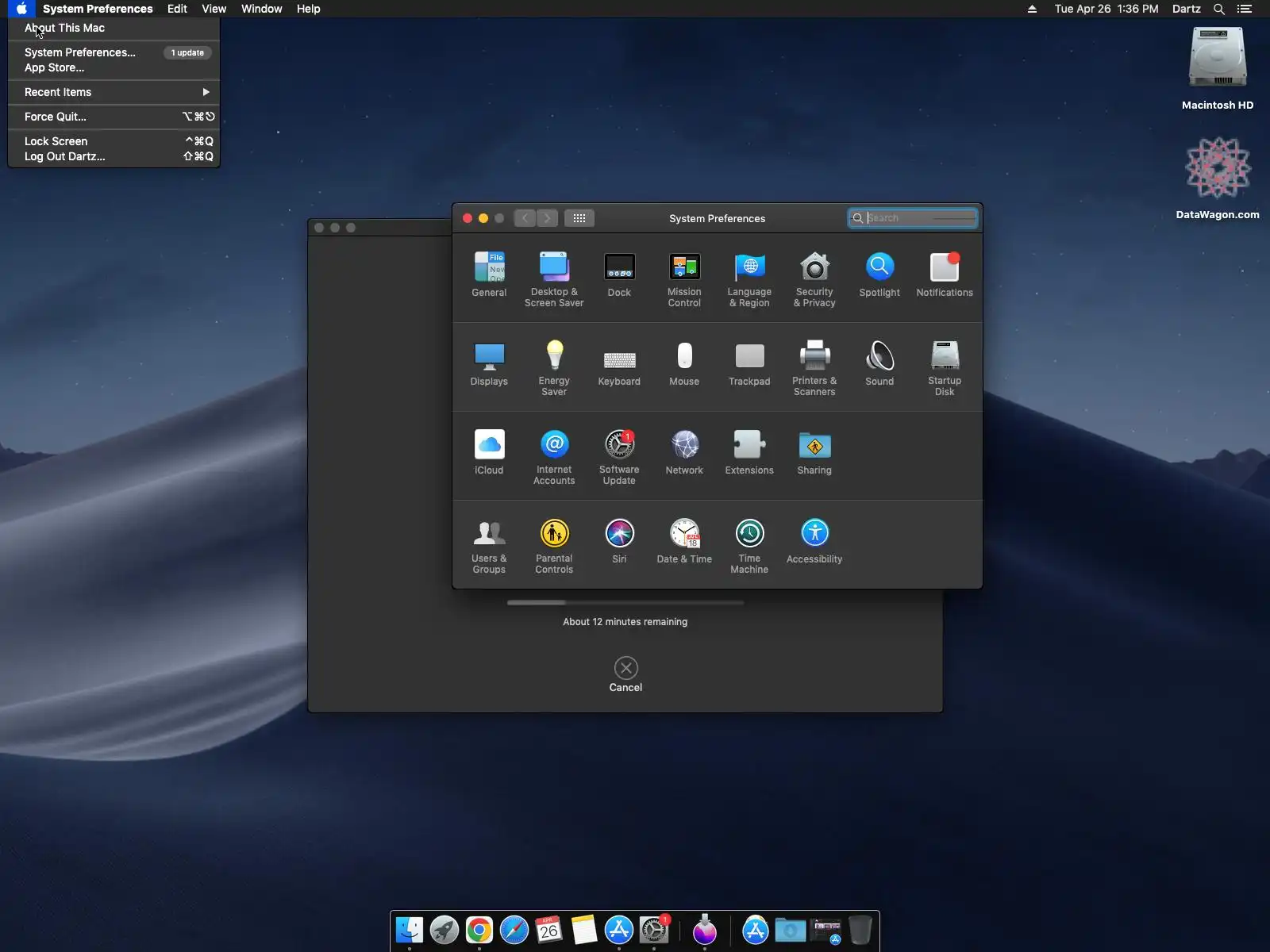Click the installation progress bar
This screenshot has width=1270, height=952.
[x=625, y=603]
